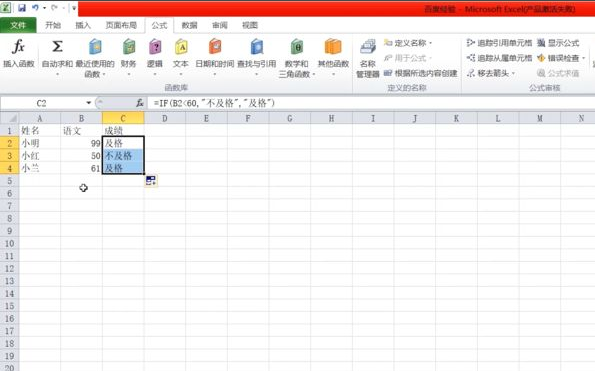Click cell A1 containing 姓名
Image resolution: width=595 pixels, height=371 pixels.
pyautogui.click(x=39, y=131)
